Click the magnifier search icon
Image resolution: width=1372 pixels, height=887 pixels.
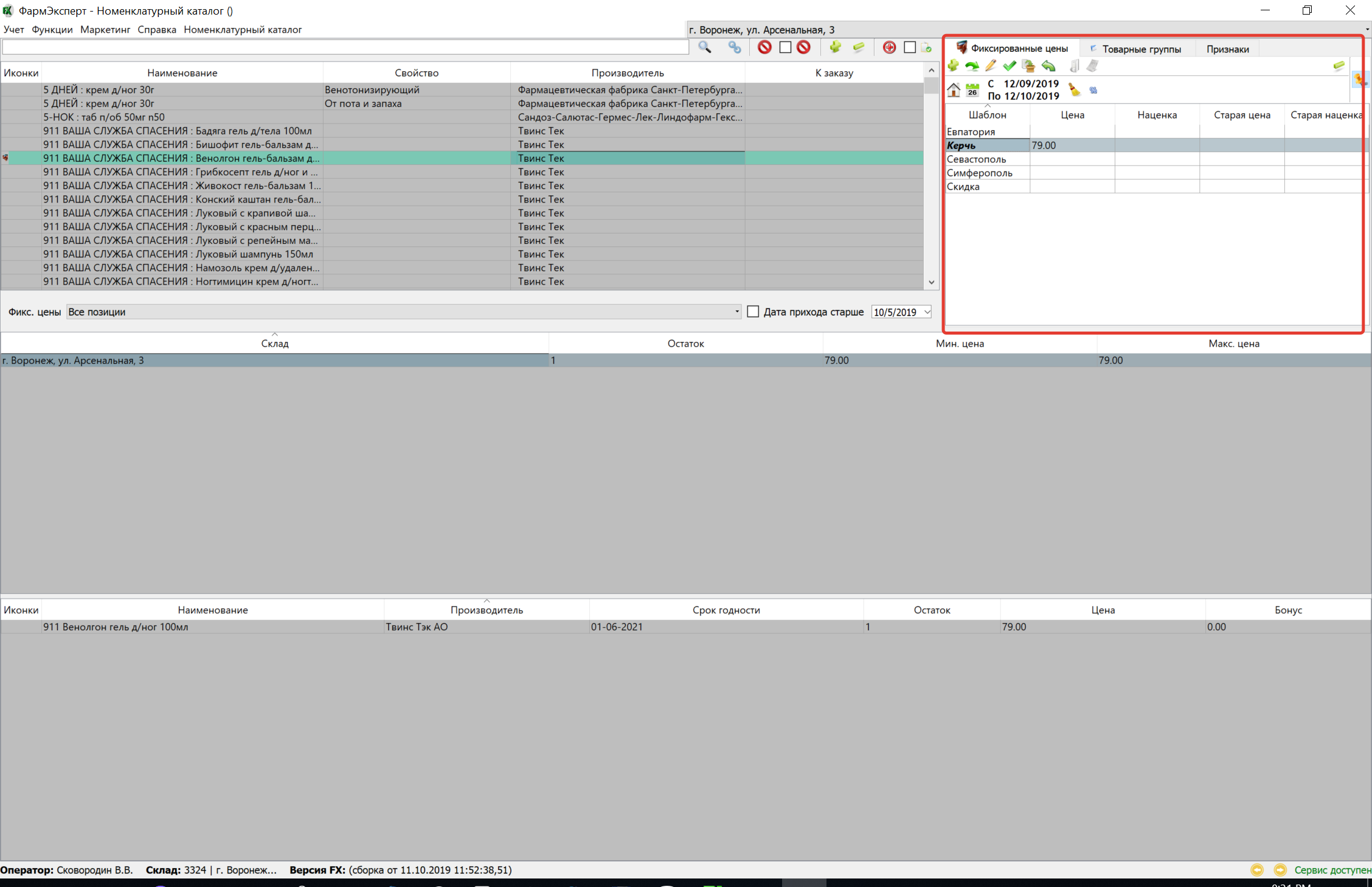704,47
